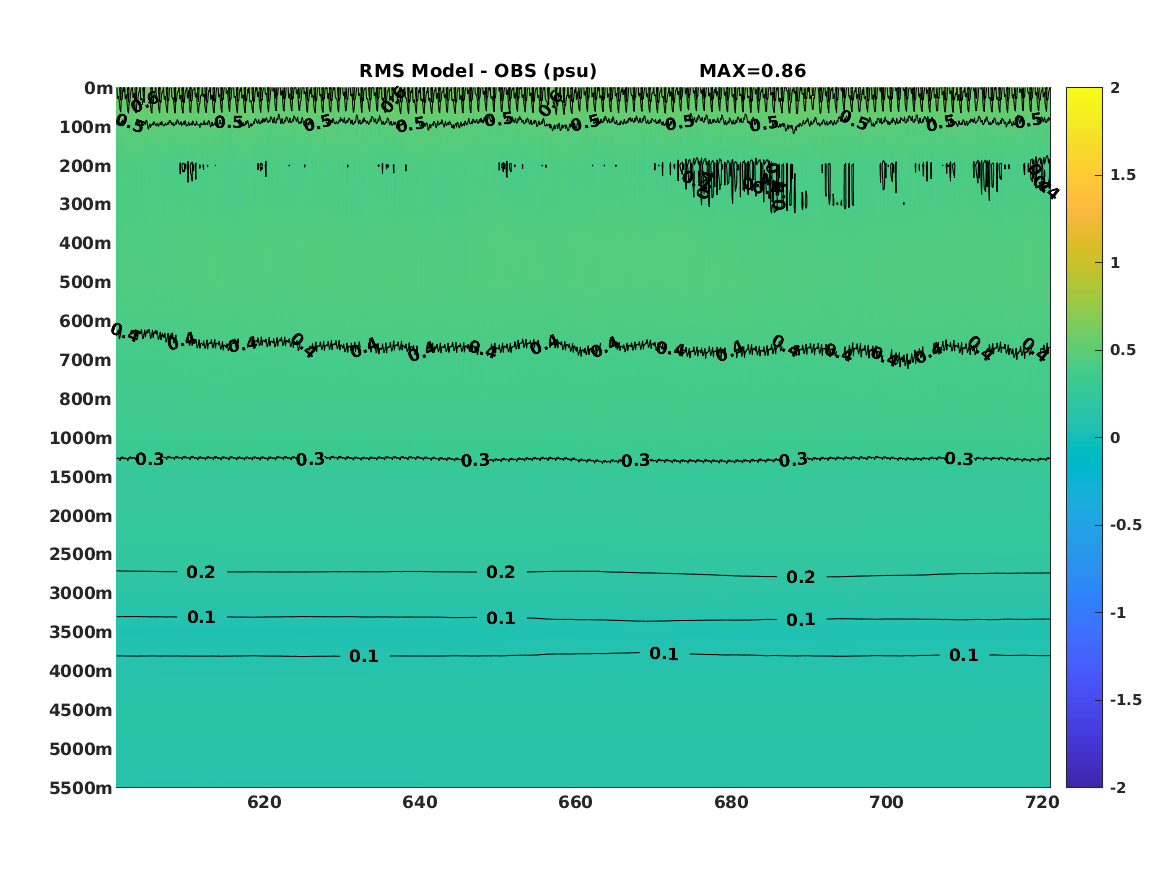Screen dimensions: 1167x875
Task: Click the '2500m' depth tick label
Action: [x=80, y=554]
